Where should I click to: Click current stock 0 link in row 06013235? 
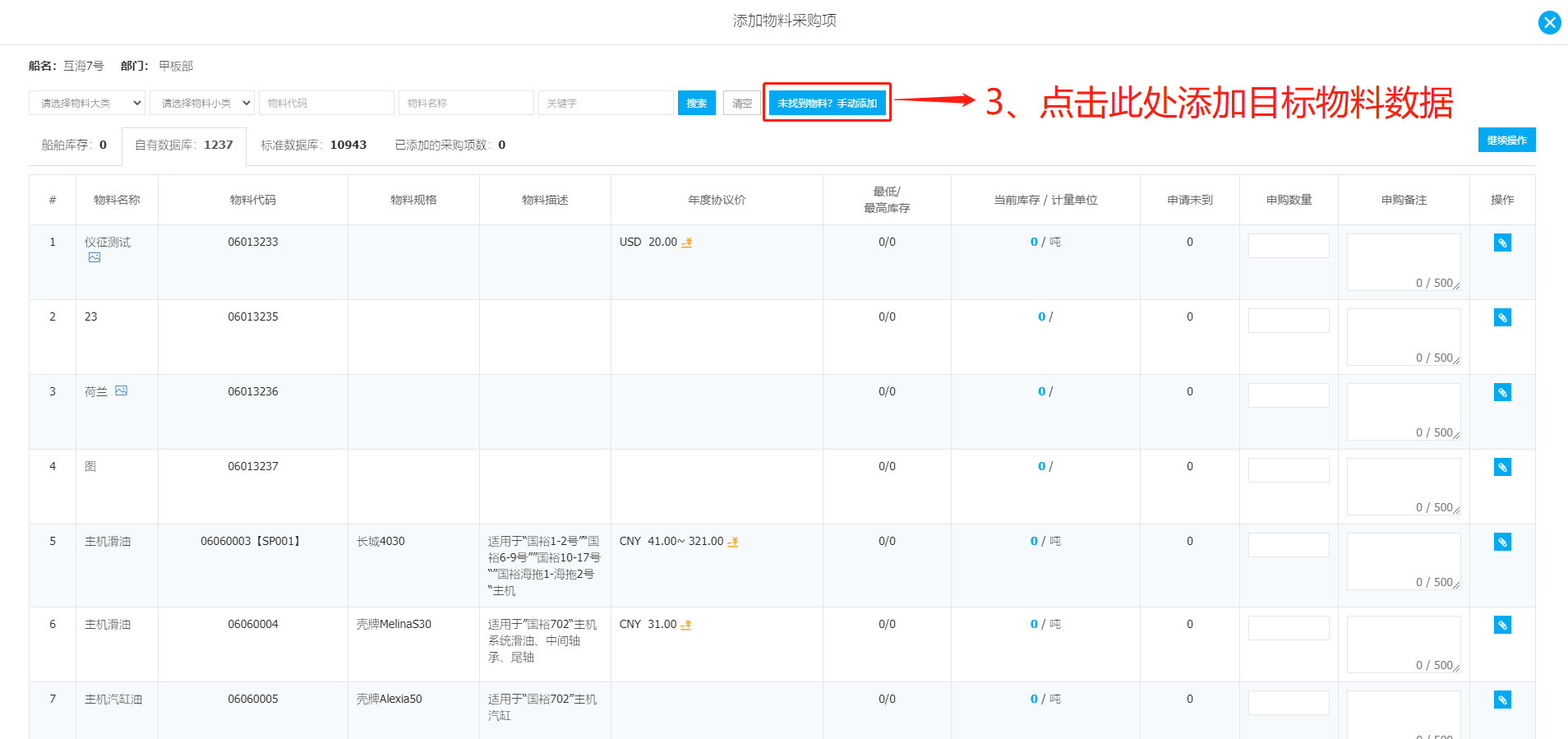point(1041,316)
